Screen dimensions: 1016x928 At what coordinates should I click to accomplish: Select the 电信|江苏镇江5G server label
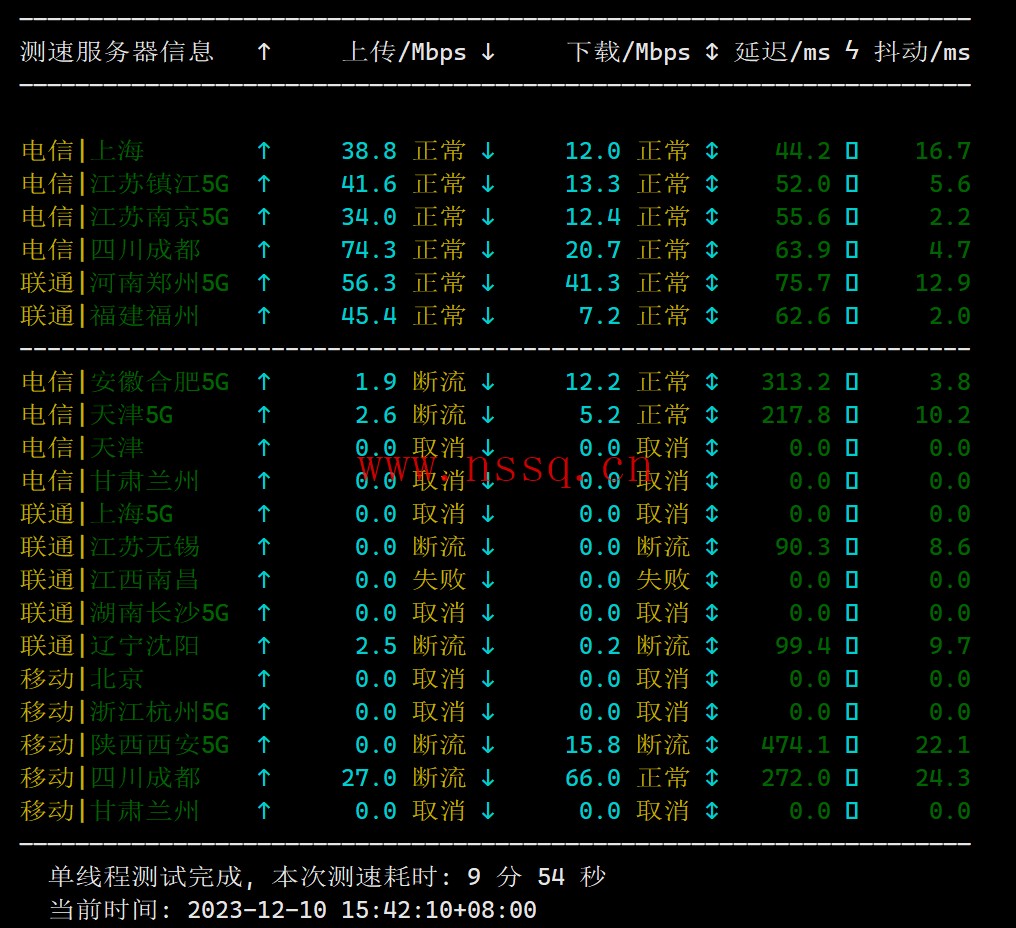coord(125,184)
